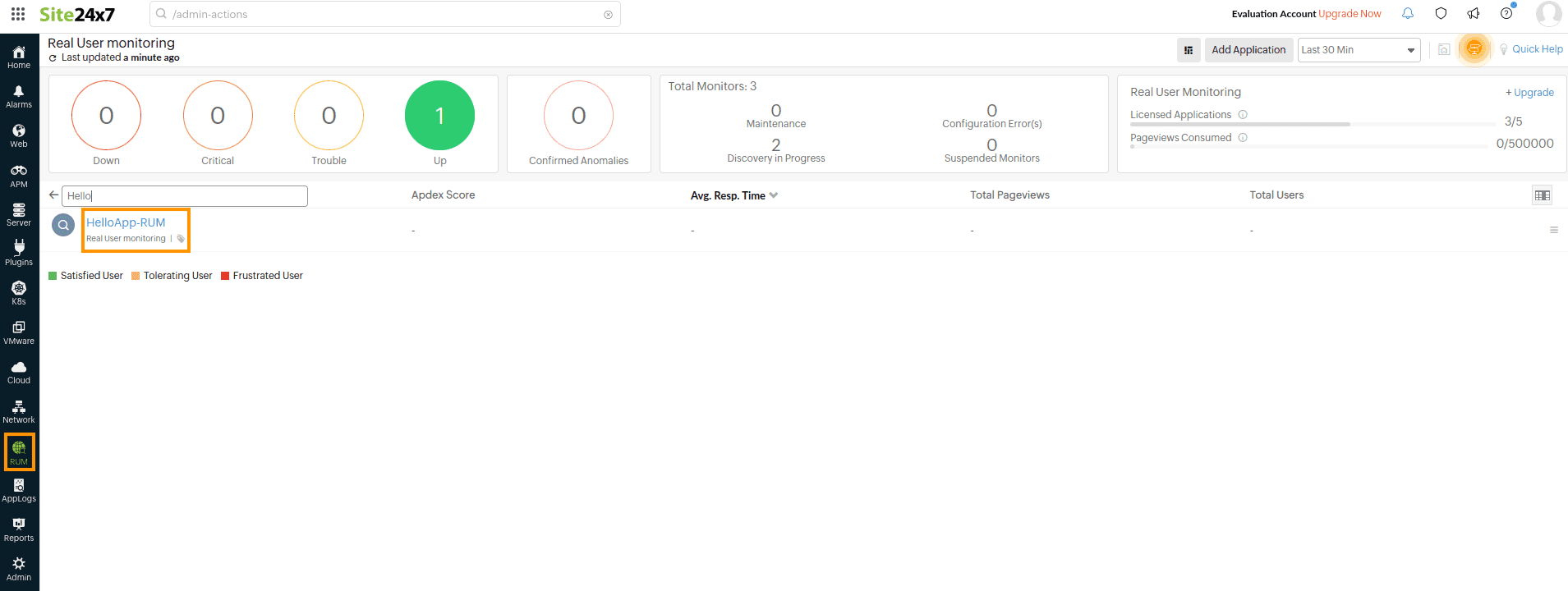This screenshot has height=591, width=1568.
Task: Open the announcements megaphone icon
Action: click(x=1474, y=13)
